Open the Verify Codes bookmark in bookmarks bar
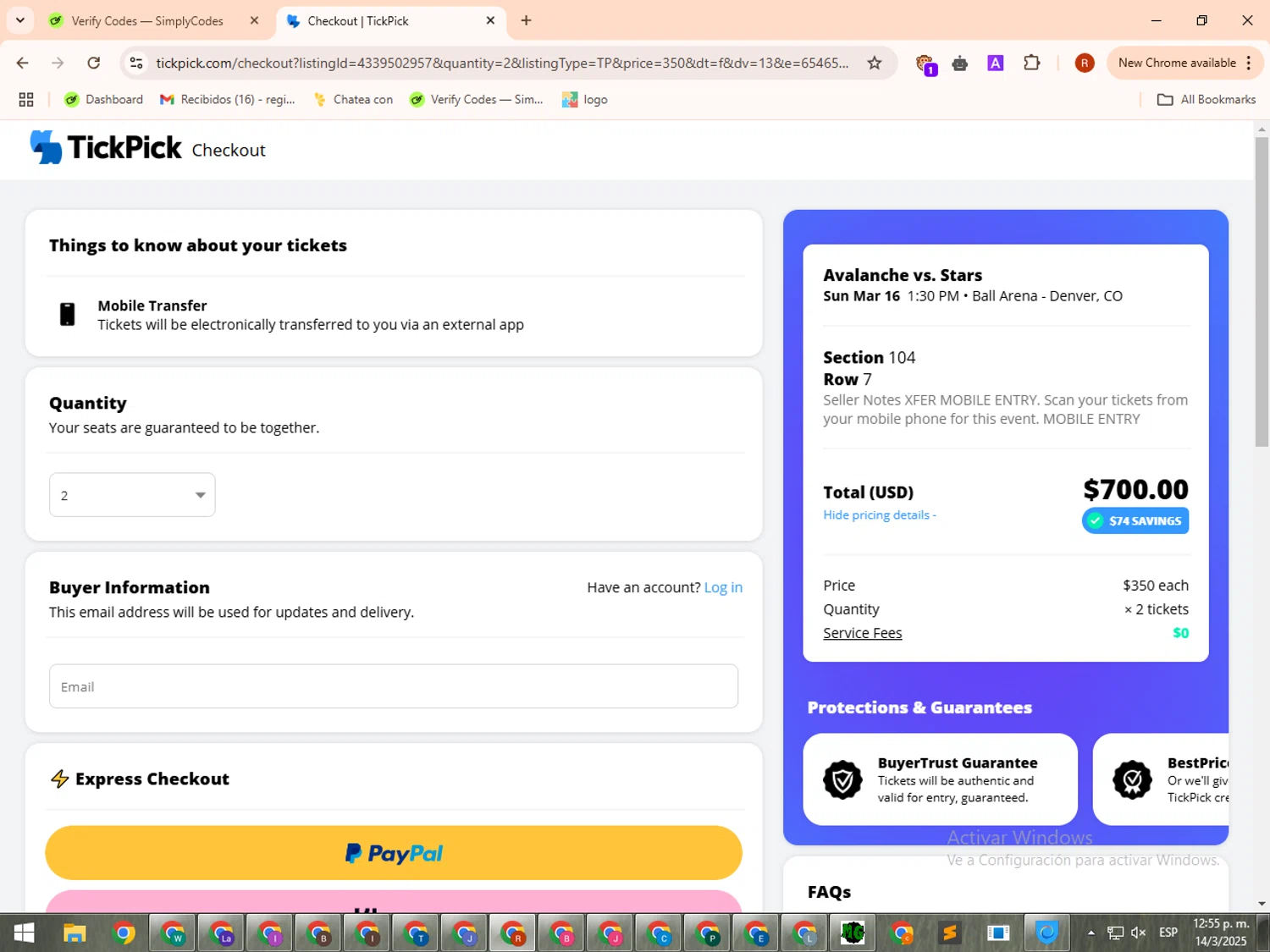 tap(476, 100)
